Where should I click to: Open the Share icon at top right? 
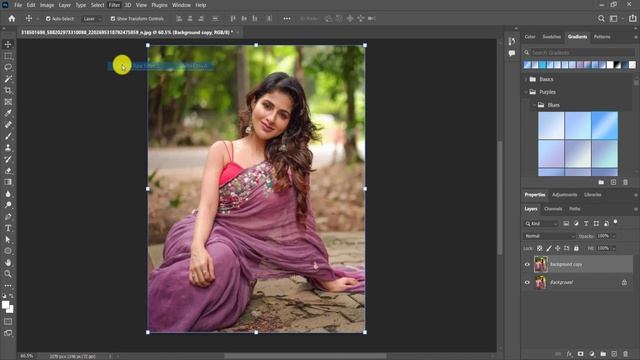[632, 18]
